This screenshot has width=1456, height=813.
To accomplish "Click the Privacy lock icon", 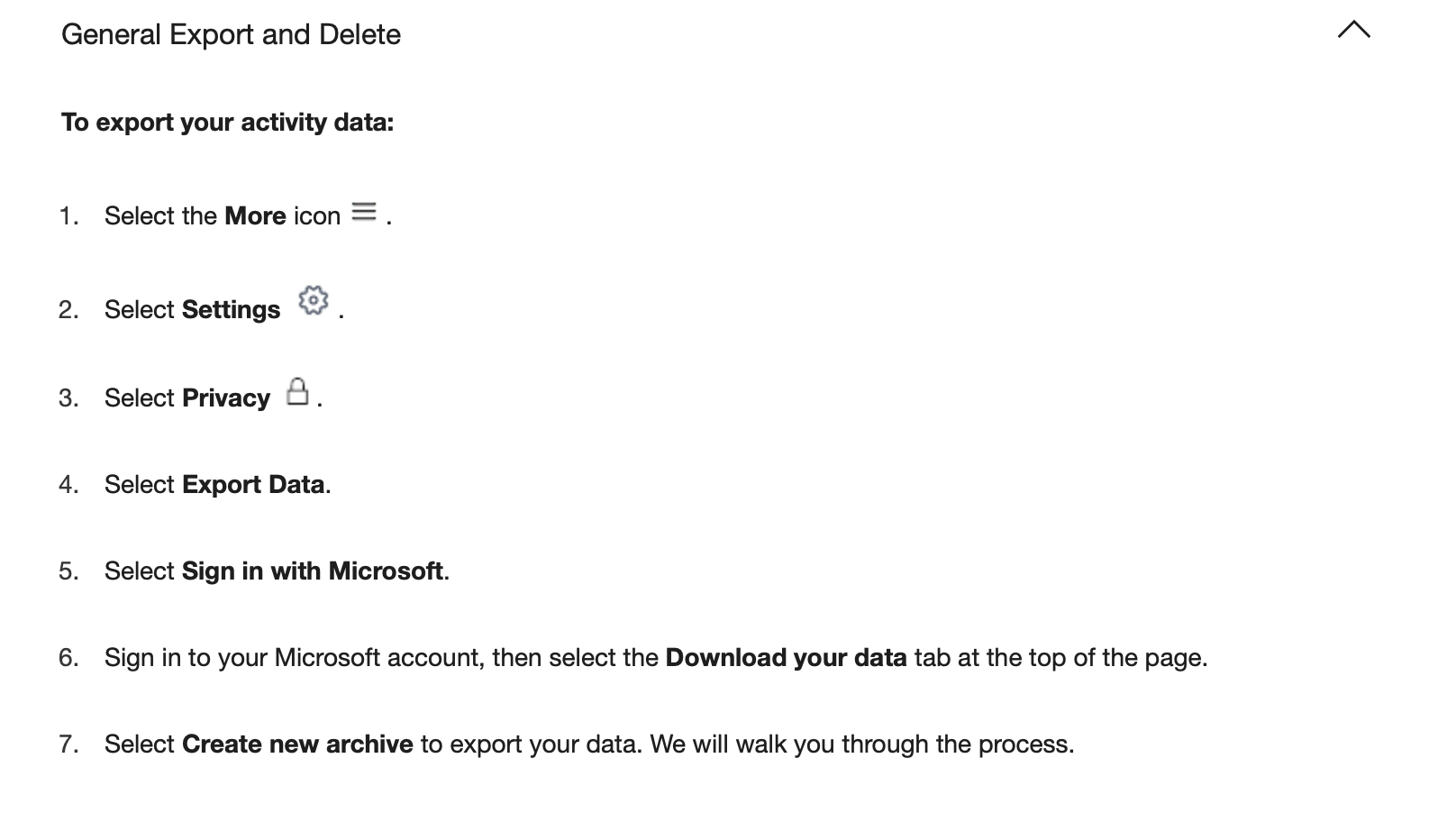I will pyautogui.click(x=297, y=391).
